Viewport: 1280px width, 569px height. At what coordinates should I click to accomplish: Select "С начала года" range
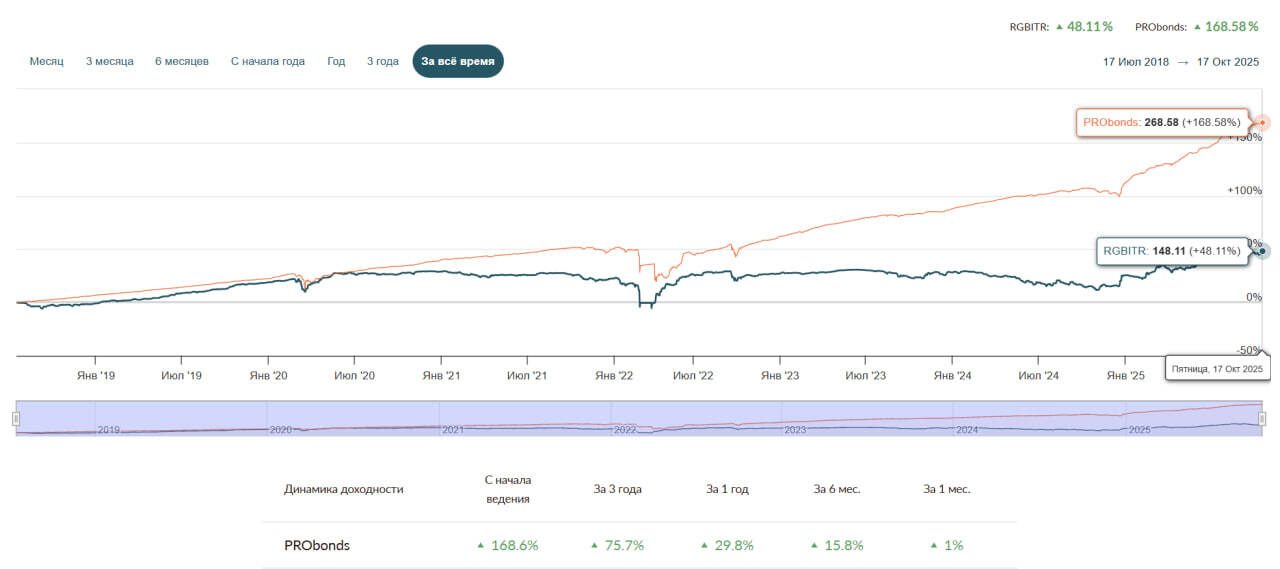coord(268,62)
